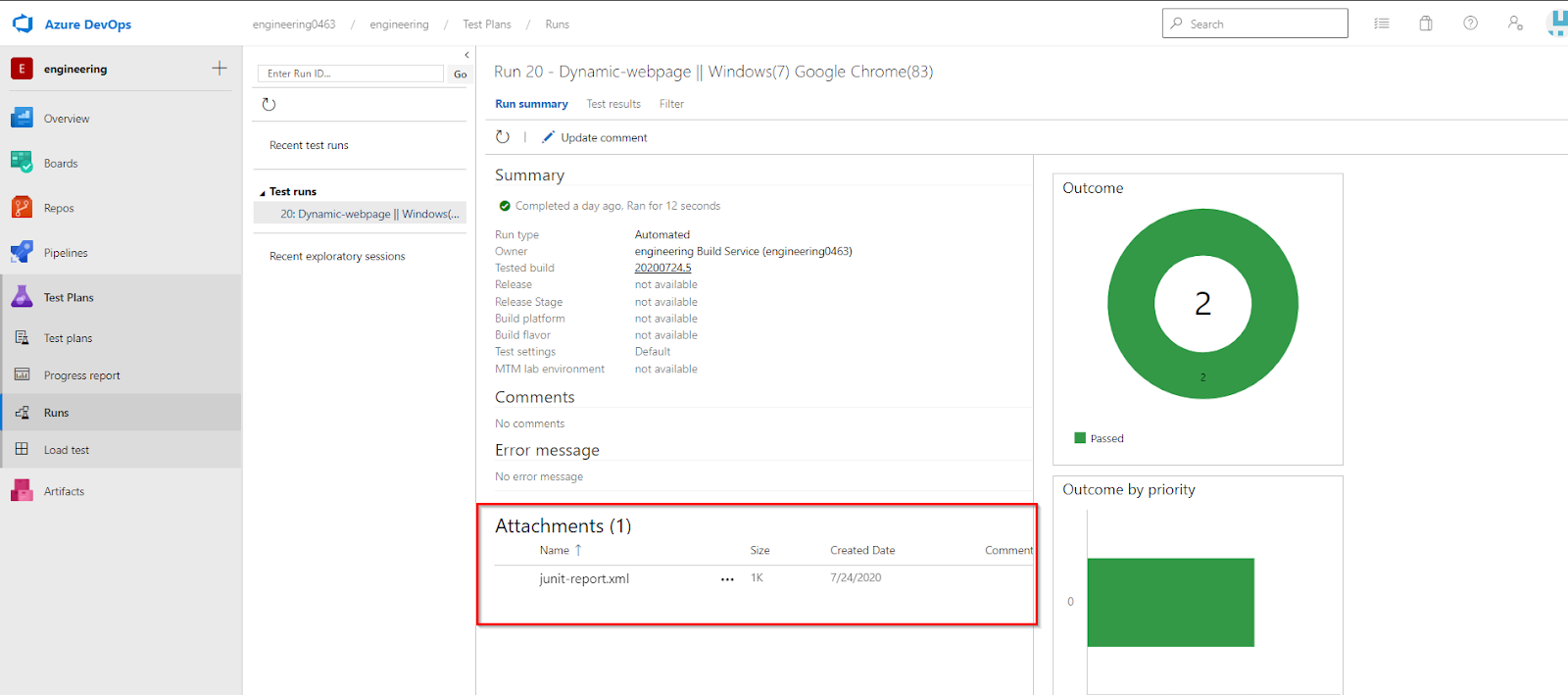Click the plus icon beside engineering project
The image size is (1568, 695).
(220, 68)
